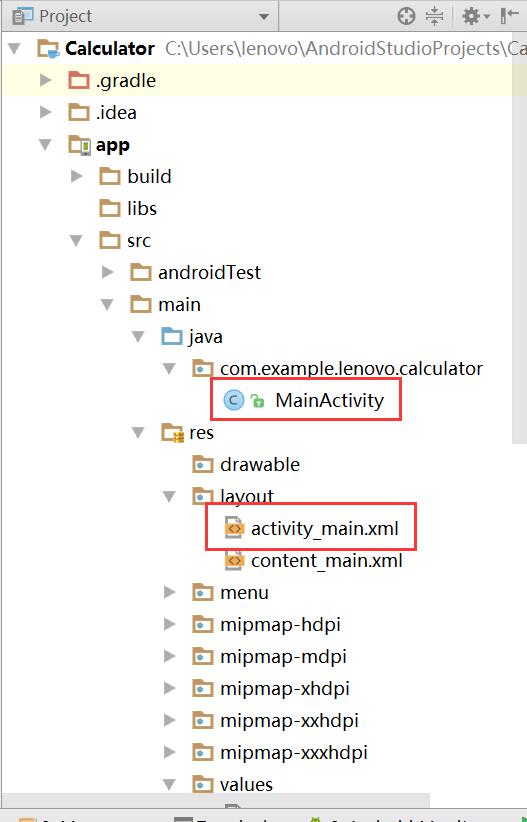Click the hide panel icon

coord(510,16)
